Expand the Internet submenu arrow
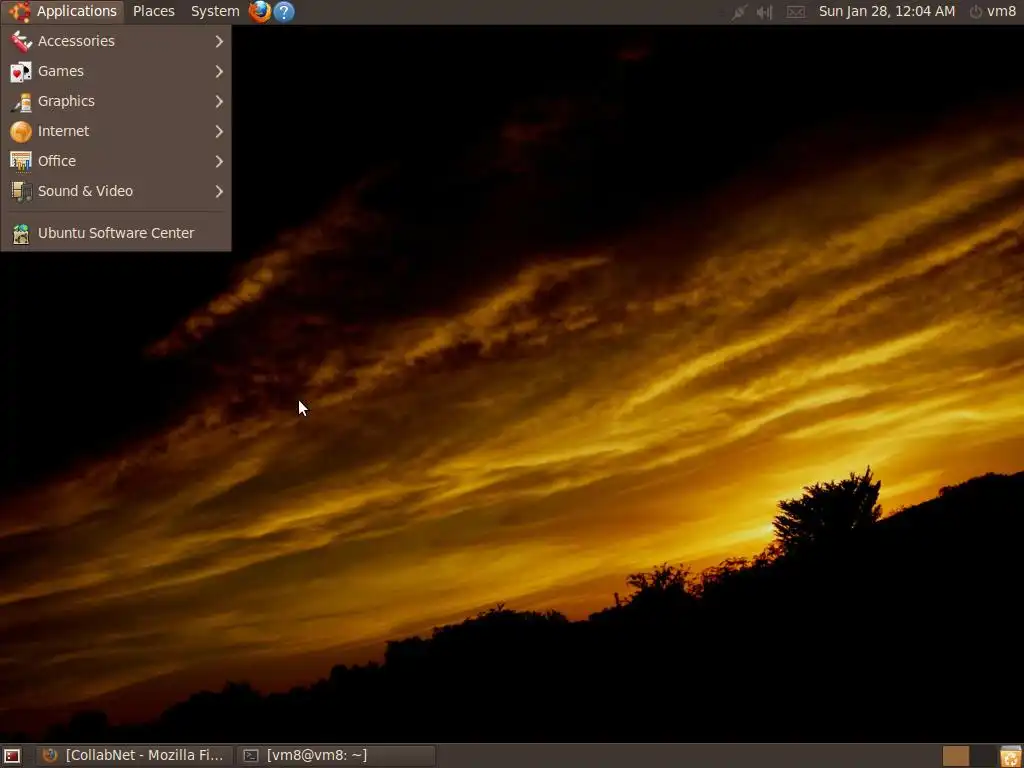 coord(219,131)
